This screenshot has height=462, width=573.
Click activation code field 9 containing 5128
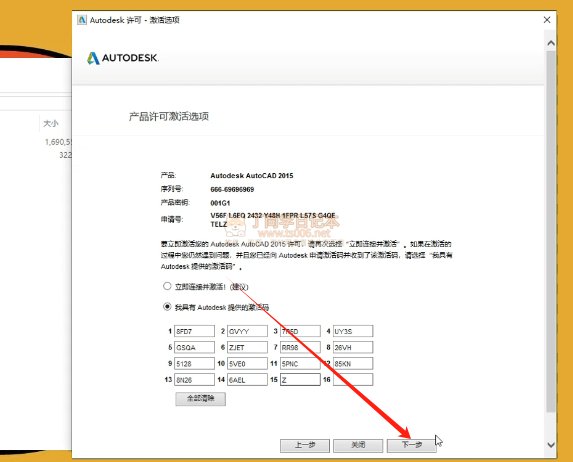[194, 363]
